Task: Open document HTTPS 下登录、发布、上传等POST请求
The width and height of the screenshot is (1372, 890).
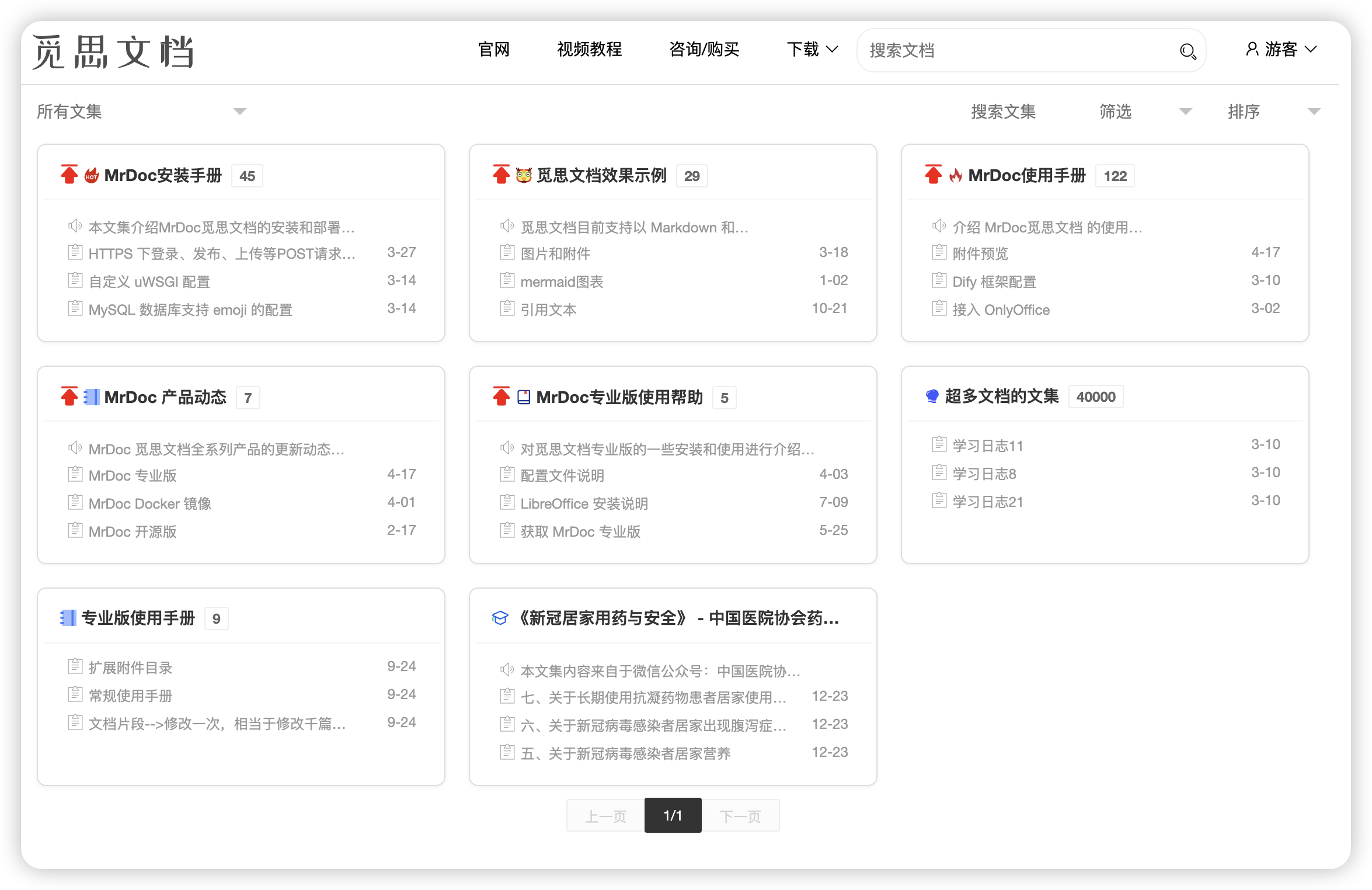Action: tap(222, 253)
